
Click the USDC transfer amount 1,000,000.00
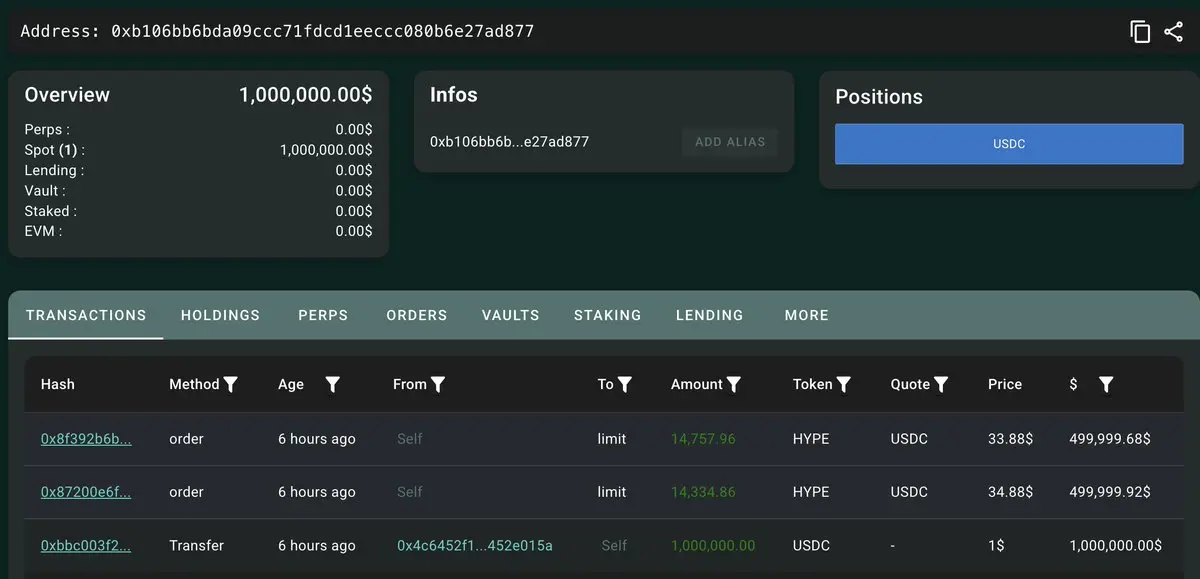[713, 545]
